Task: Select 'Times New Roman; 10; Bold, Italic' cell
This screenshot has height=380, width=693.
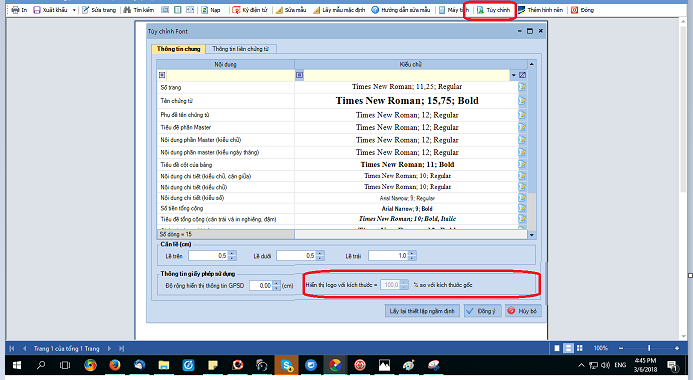Action: click(x=407, y=219)
